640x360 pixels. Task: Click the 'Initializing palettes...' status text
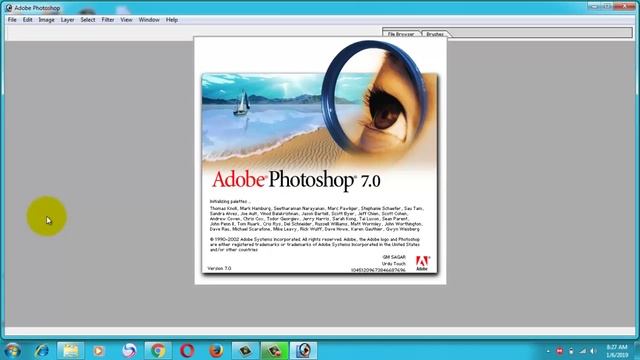click(x=230, y=201)
